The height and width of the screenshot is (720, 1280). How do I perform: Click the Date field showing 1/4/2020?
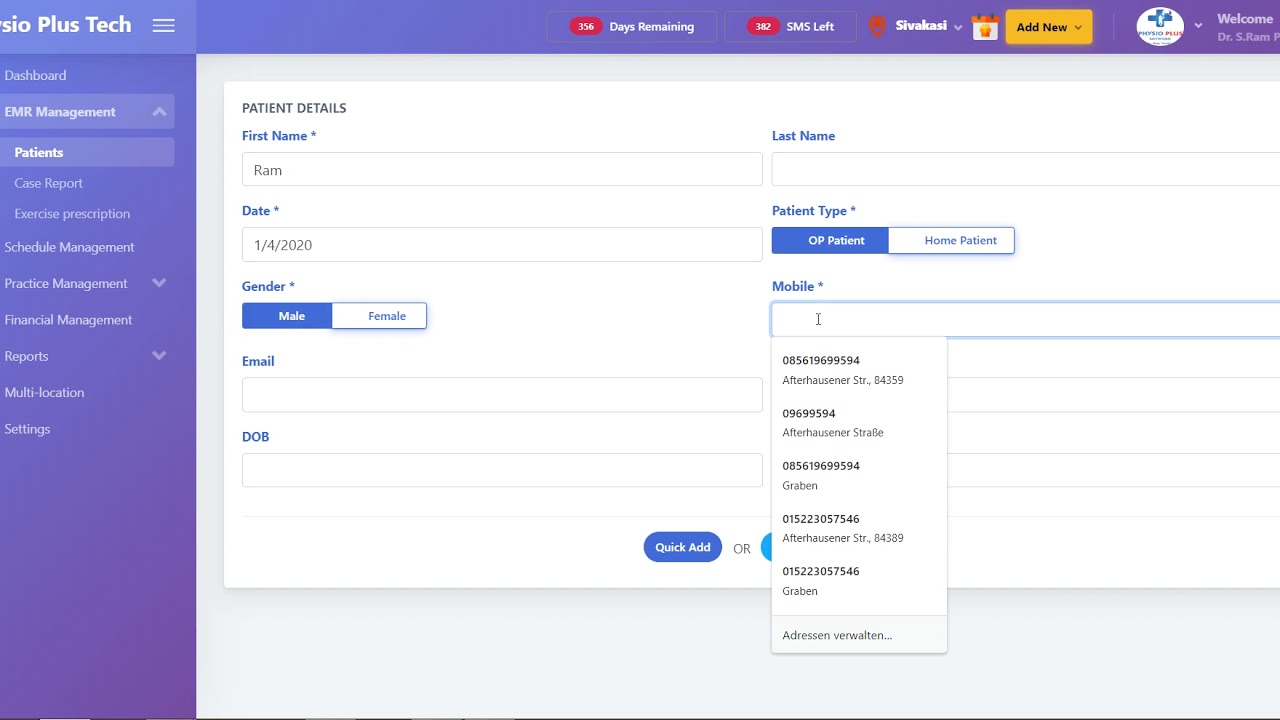[502, 245]
